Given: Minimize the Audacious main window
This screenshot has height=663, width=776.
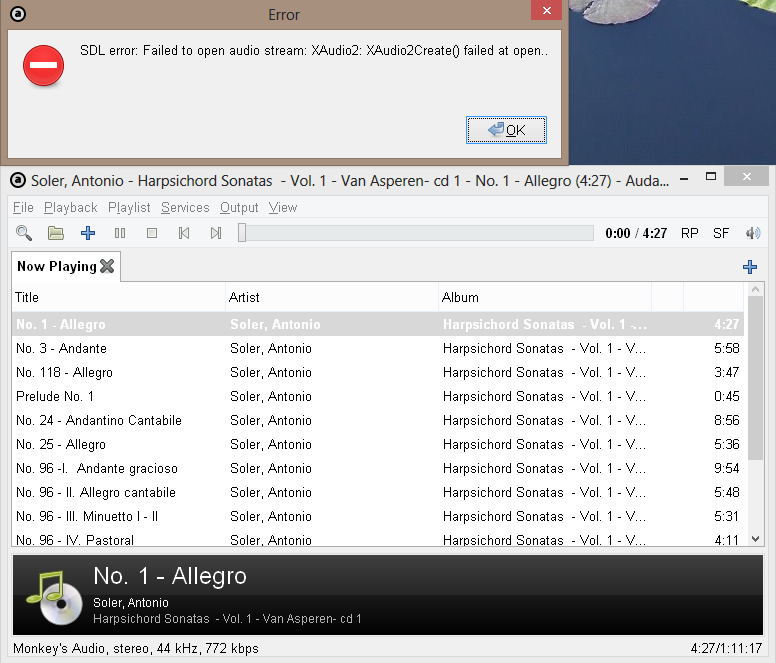Looking at the screenshot, I should pos(684,179).
